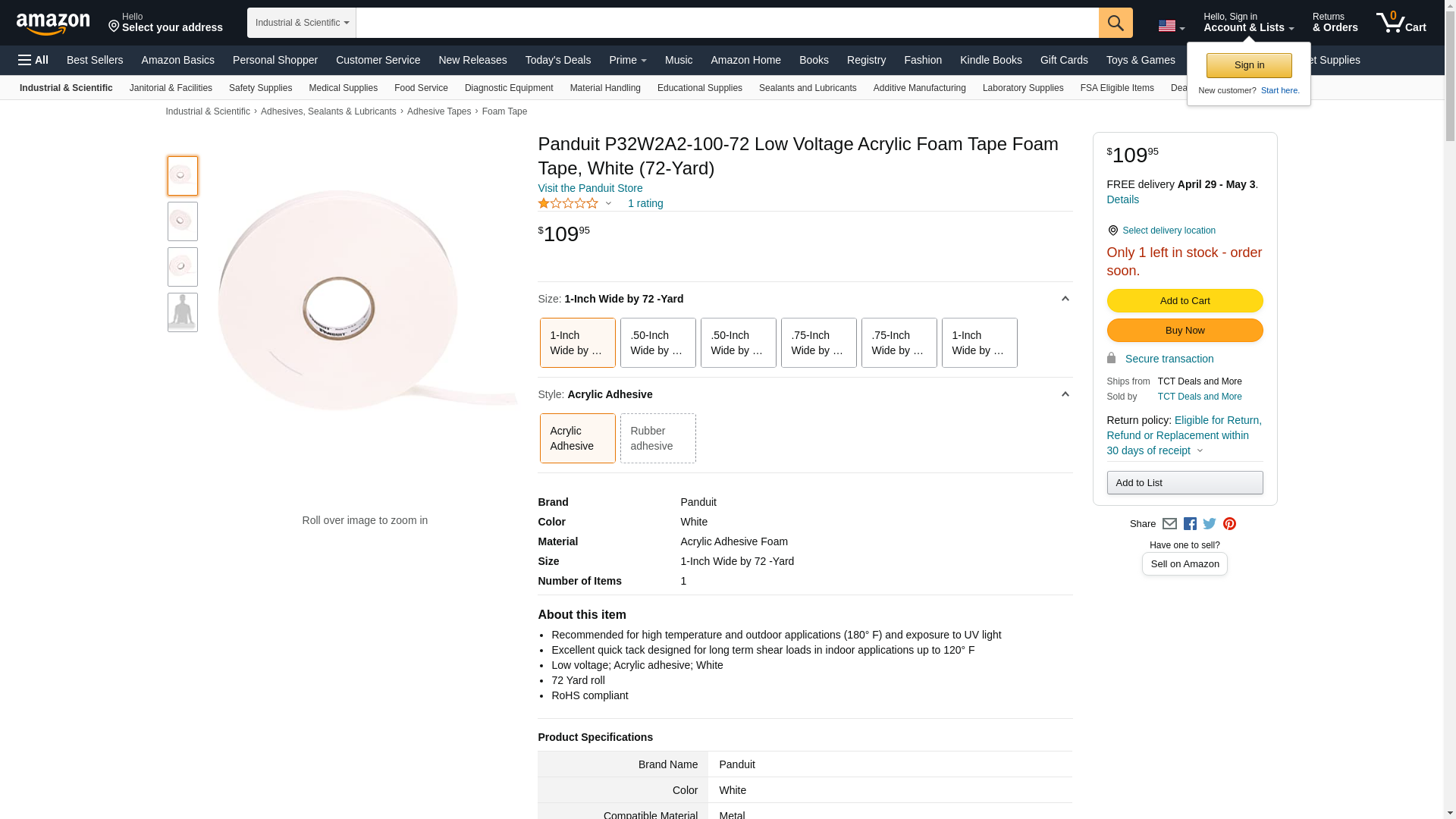Select the second product thumbnail image

pyautogui.click(x=183, y=221)
